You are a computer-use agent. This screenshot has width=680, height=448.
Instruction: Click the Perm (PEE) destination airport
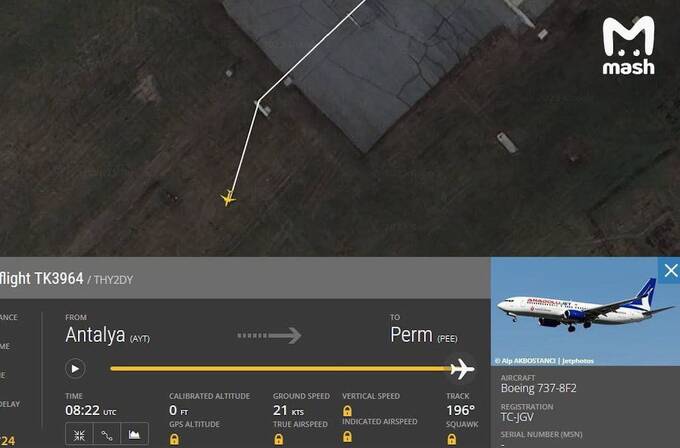424,335
